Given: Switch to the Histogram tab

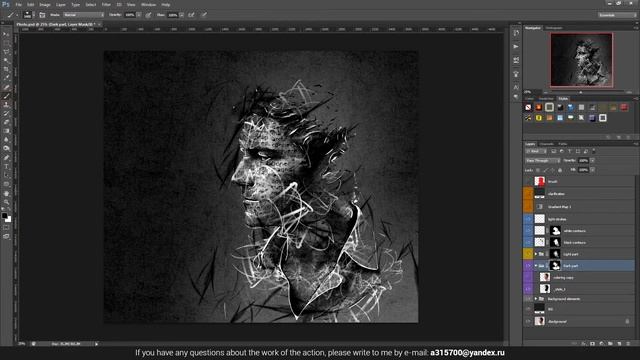Looking at the screenshot, I should coord(554,28).
